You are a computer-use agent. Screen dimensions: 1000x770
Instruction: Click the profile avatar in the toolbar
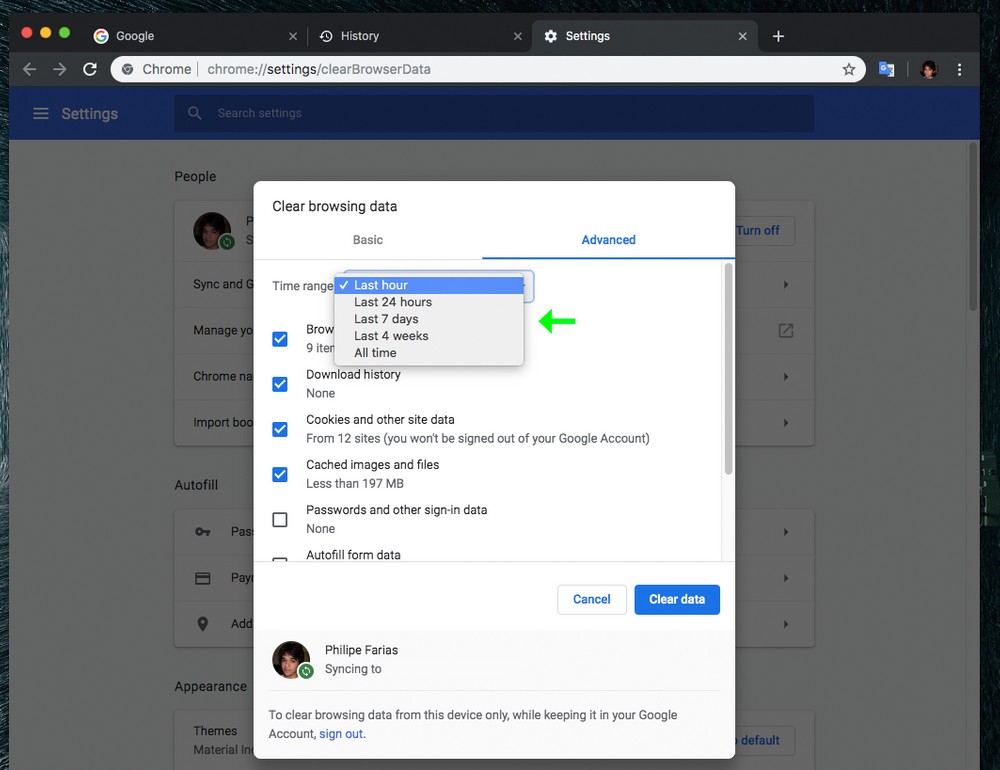point(929,69)
